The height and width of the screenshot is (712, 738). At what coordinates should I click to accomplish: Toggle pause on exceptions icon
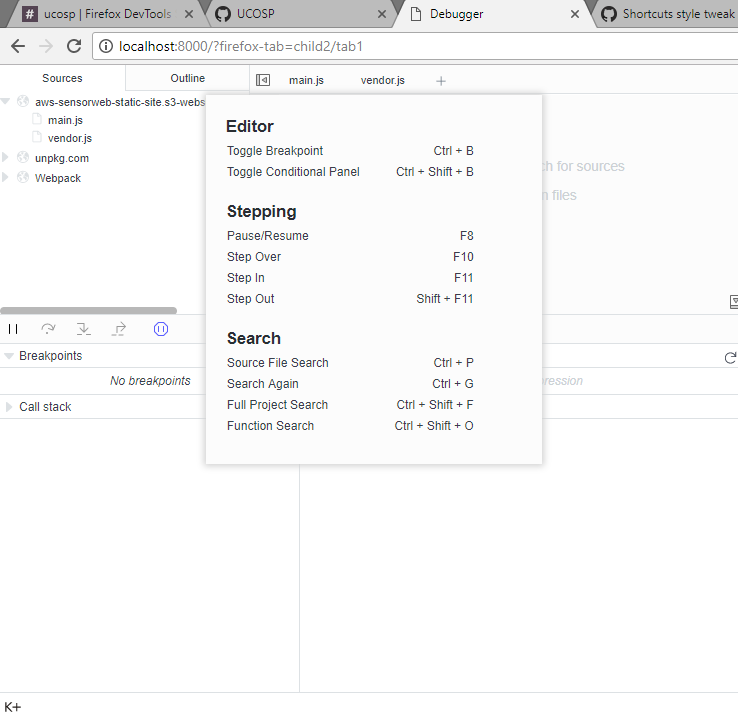tap(161, 329)
